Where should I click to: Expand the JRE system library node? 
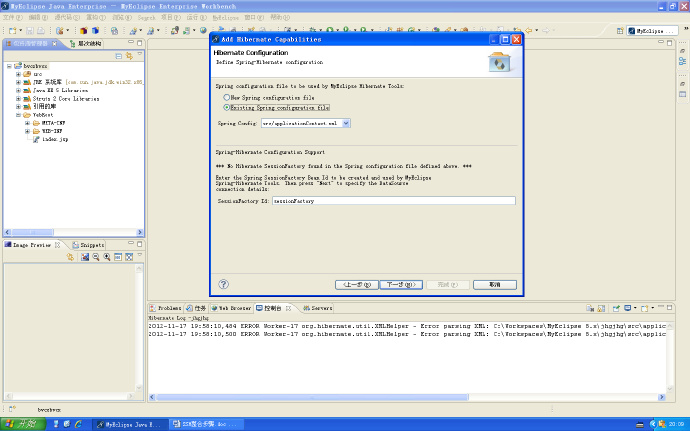(x=18, y=82)
